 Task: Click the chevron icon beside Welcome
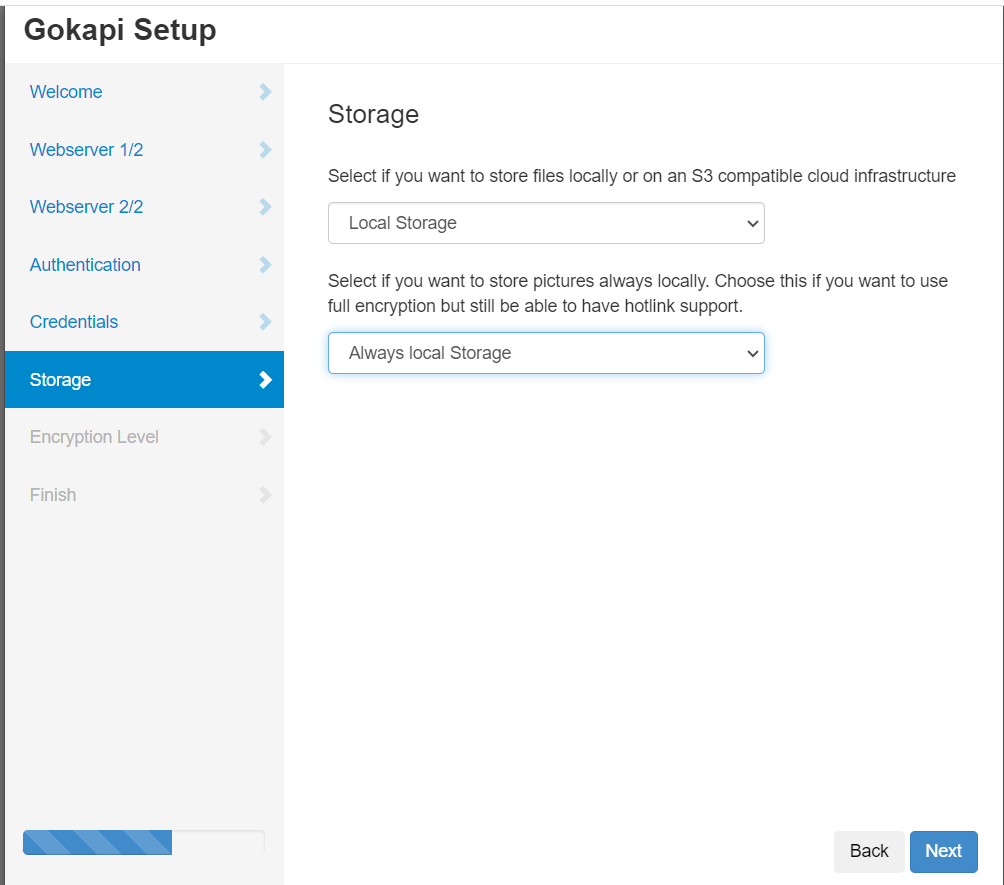click(265, 92)
